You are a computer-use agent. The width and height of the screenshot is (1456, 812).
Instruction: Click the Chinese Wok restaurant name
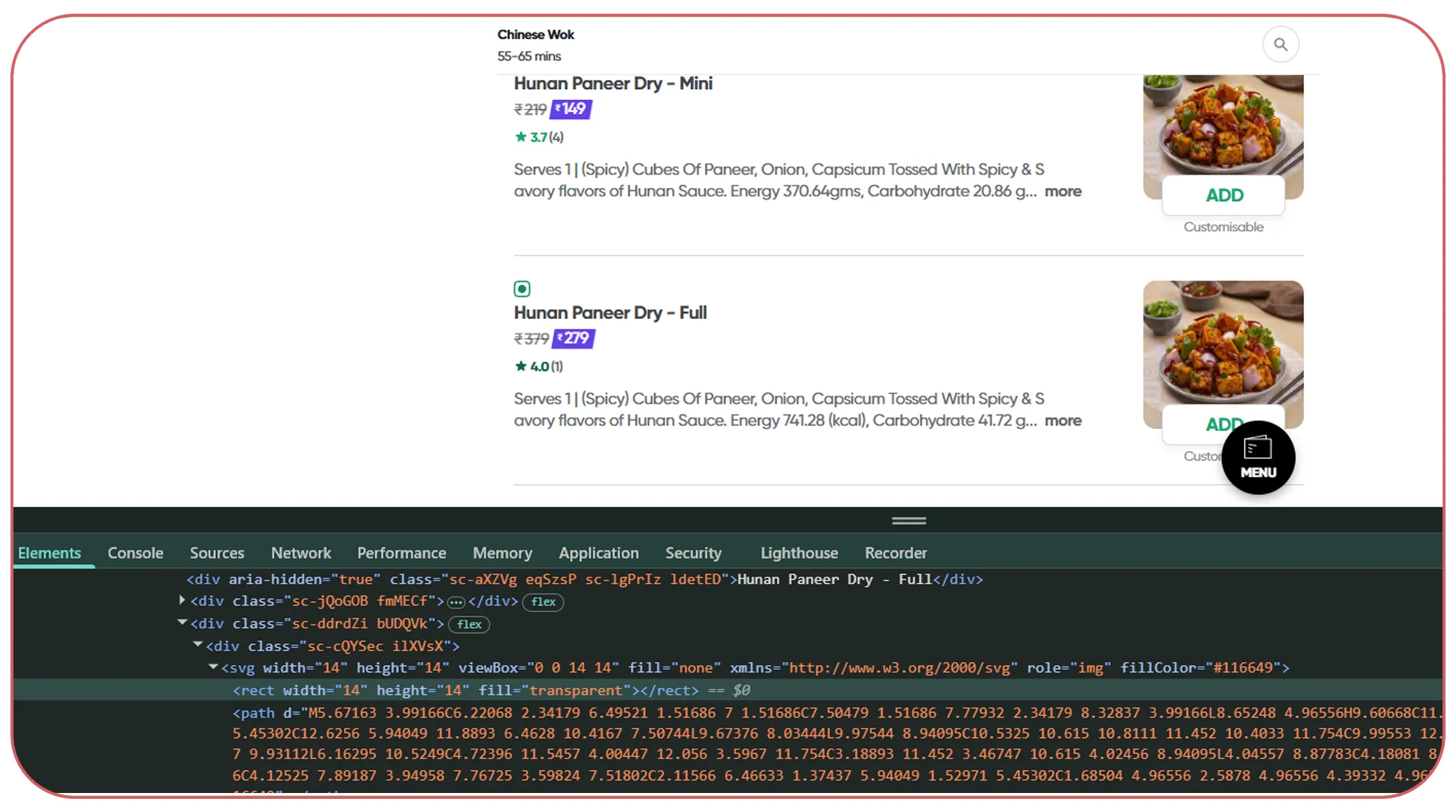536,35
